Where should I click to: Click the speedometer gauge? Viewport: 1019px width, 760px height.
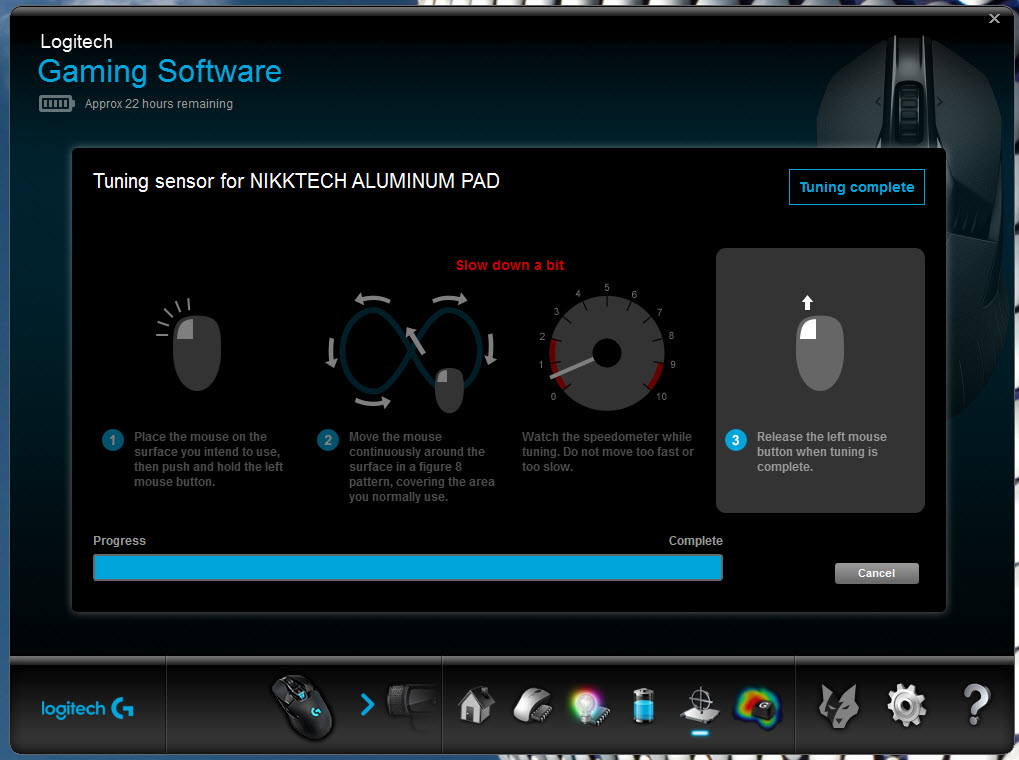607,350
